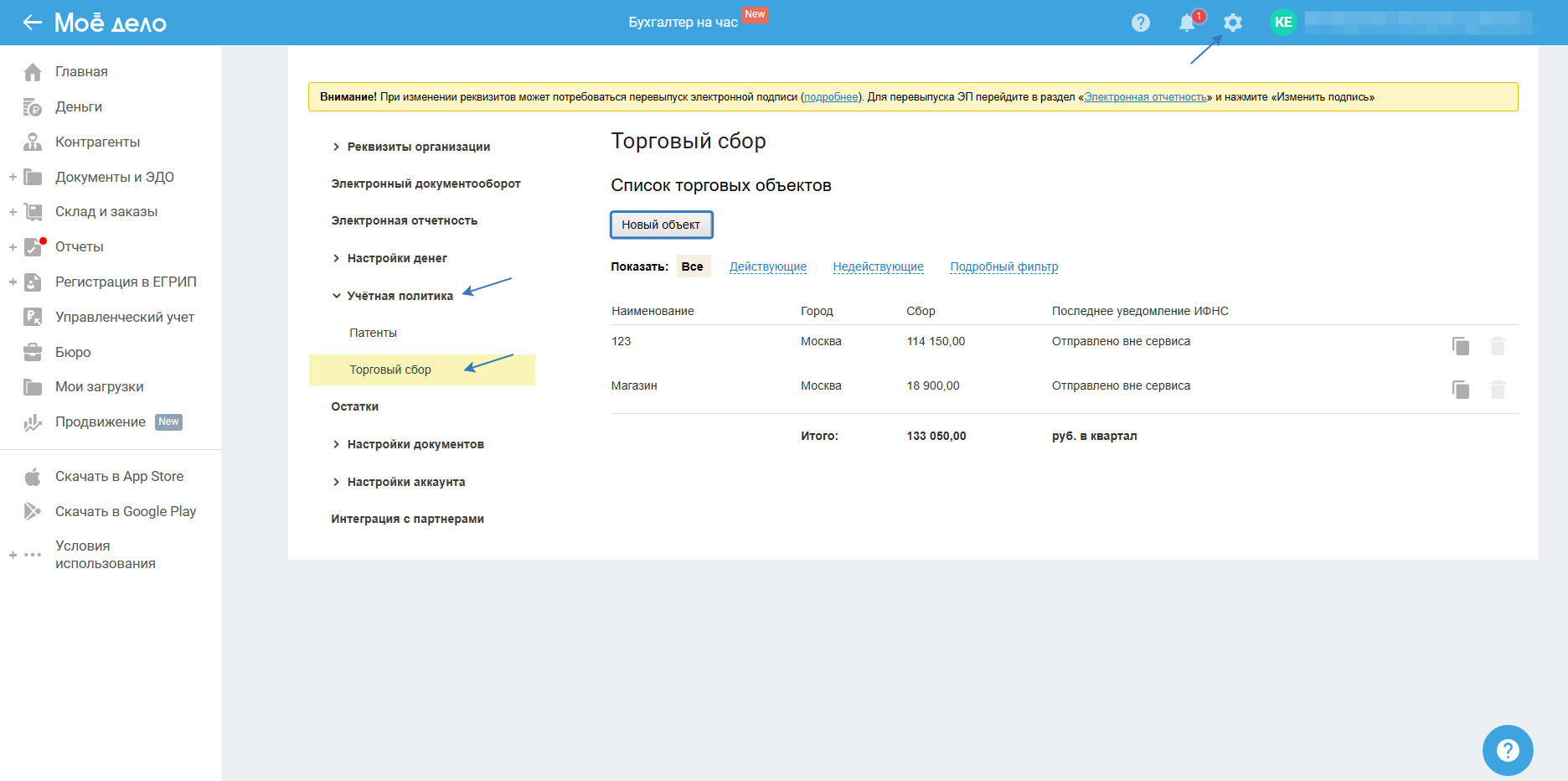1568x781 pixels.
Task: Go back using the header arrow
Action: pyautogui.click(x=32, y=23)
